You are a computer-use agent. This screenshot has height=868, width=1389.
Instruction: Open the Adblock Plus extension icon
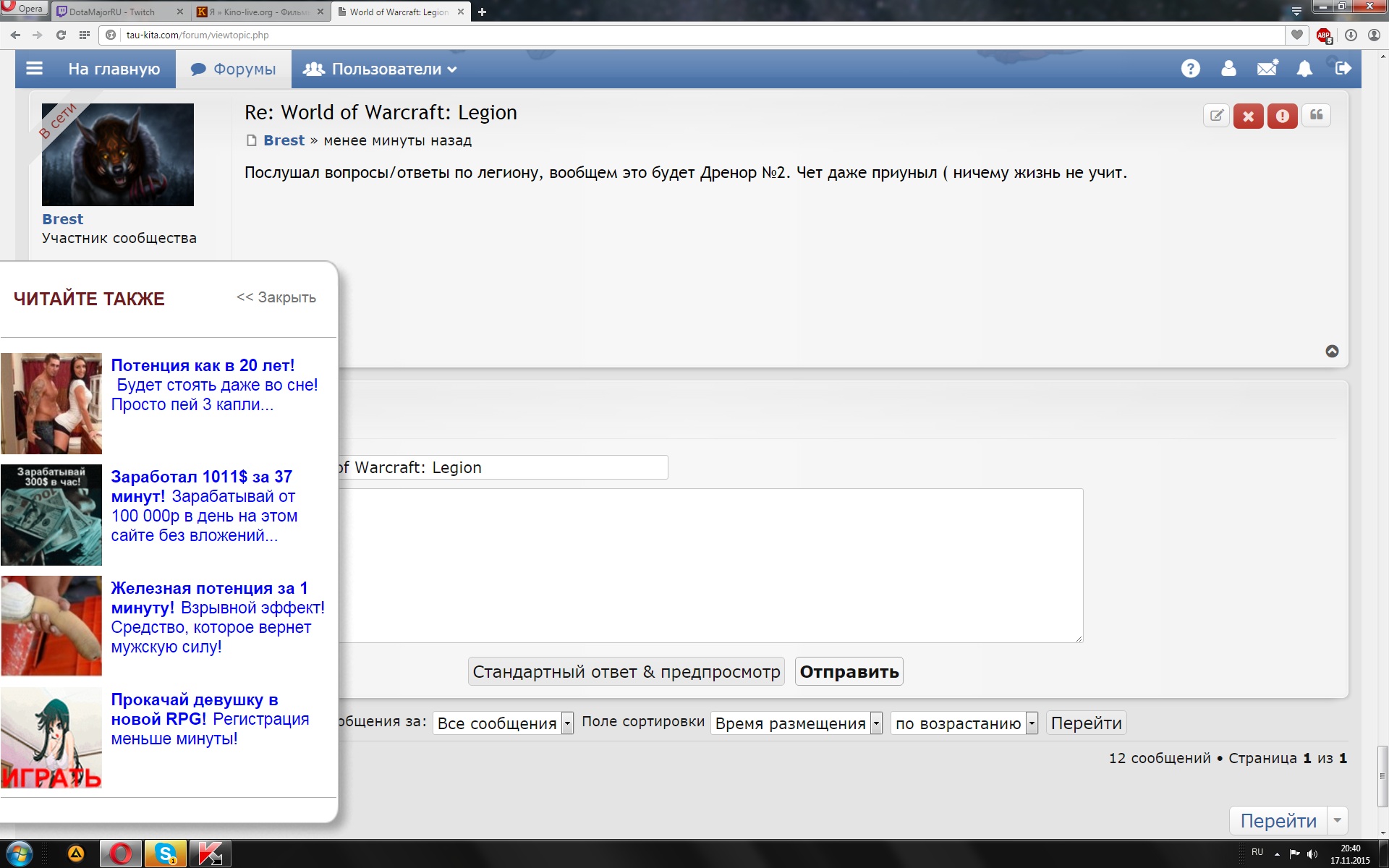pyautogui.click(x=1324, y=35)
